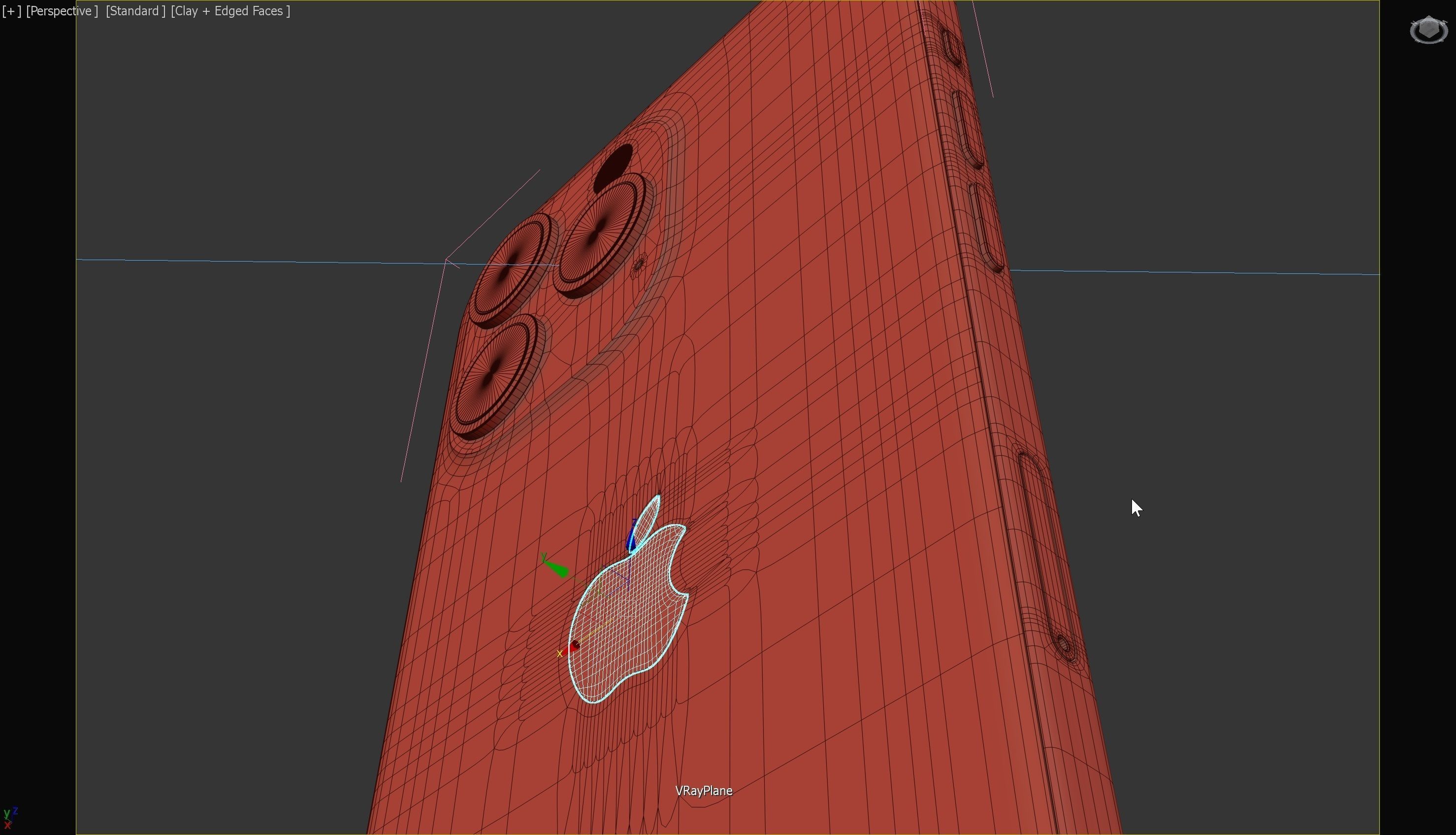Click the single camera lens below the pair

point(496,376)
